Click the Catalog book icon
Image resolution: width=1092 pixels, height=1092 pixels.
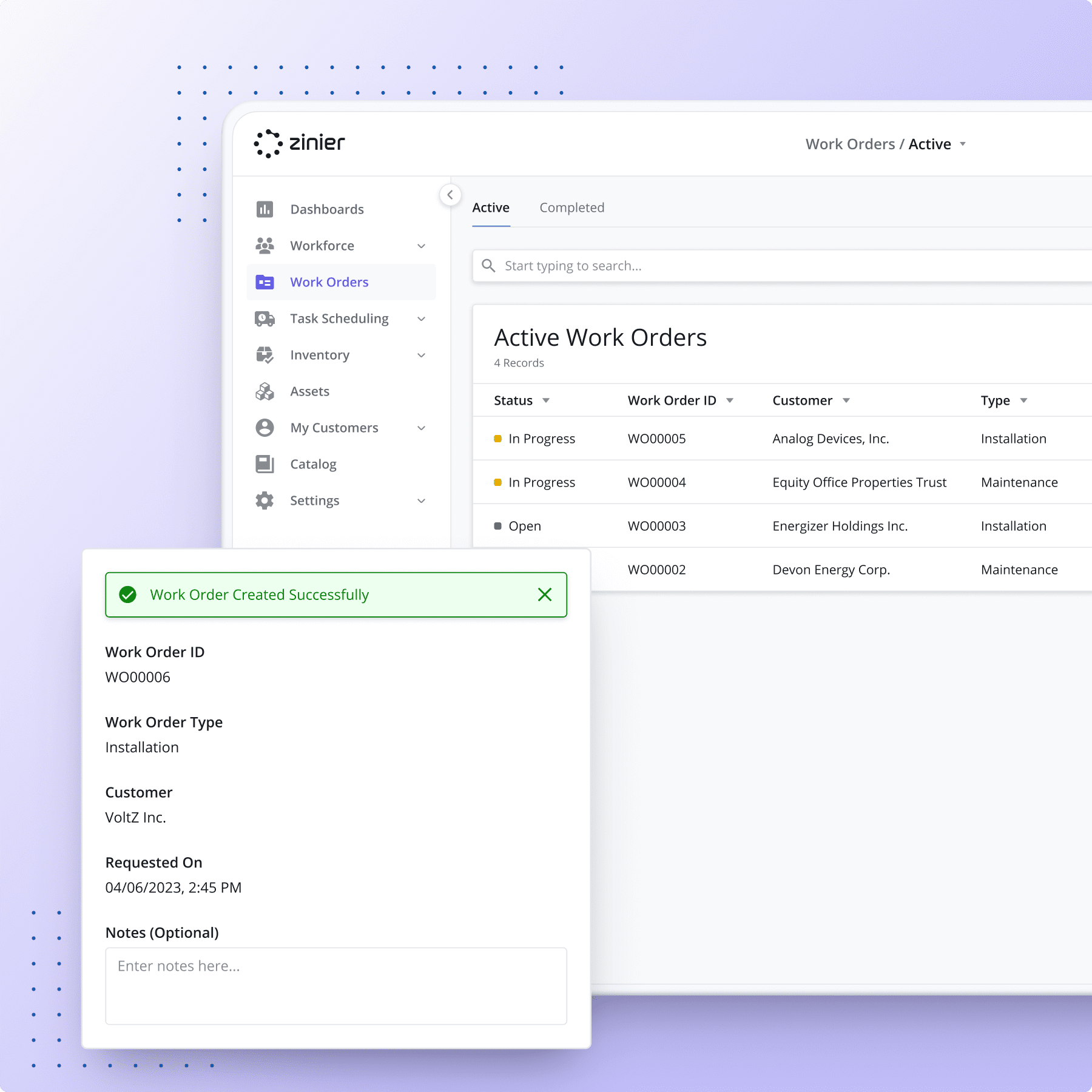click(x=265, y=464)
